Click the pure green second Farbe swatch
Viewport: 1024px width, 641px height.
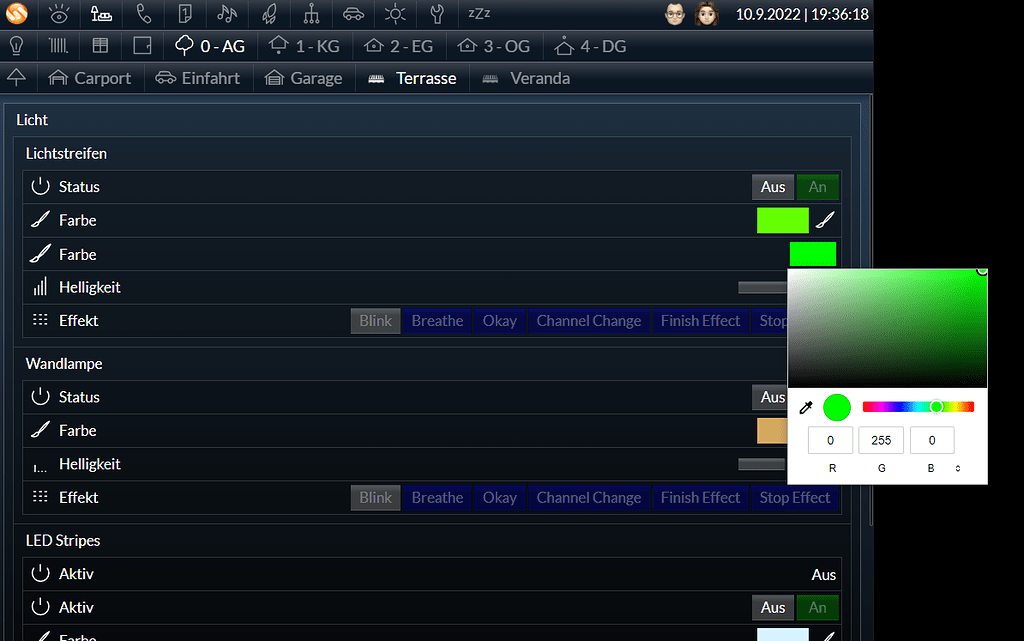point(812,254)
